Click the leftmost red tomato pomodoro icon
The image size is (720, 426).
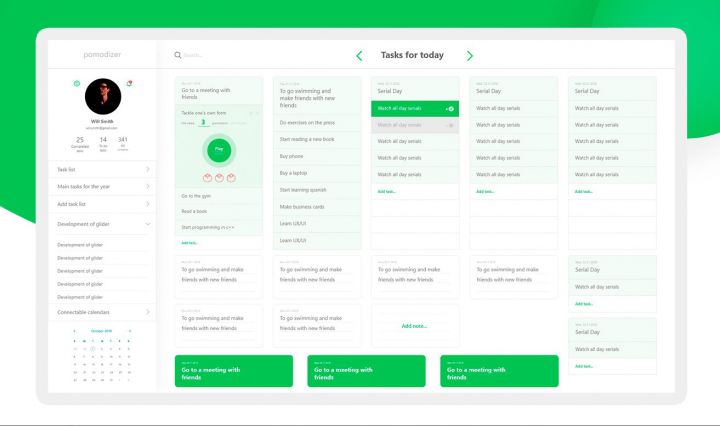(208, 178)
